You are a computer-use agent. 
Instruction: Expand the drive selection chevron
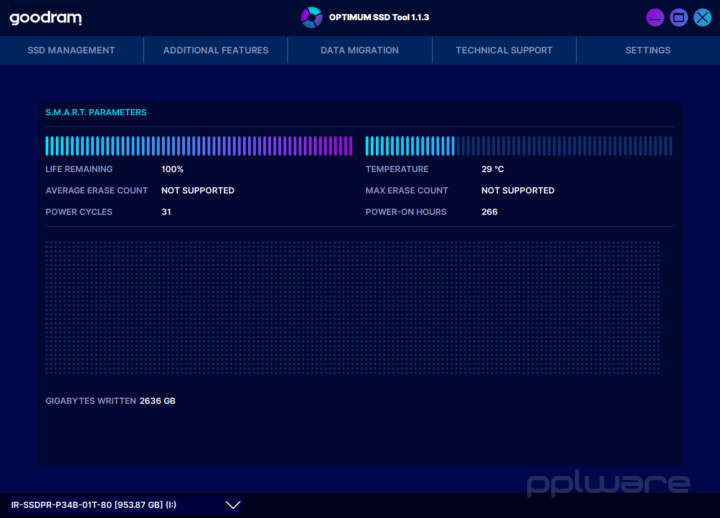tap(233, 505)
